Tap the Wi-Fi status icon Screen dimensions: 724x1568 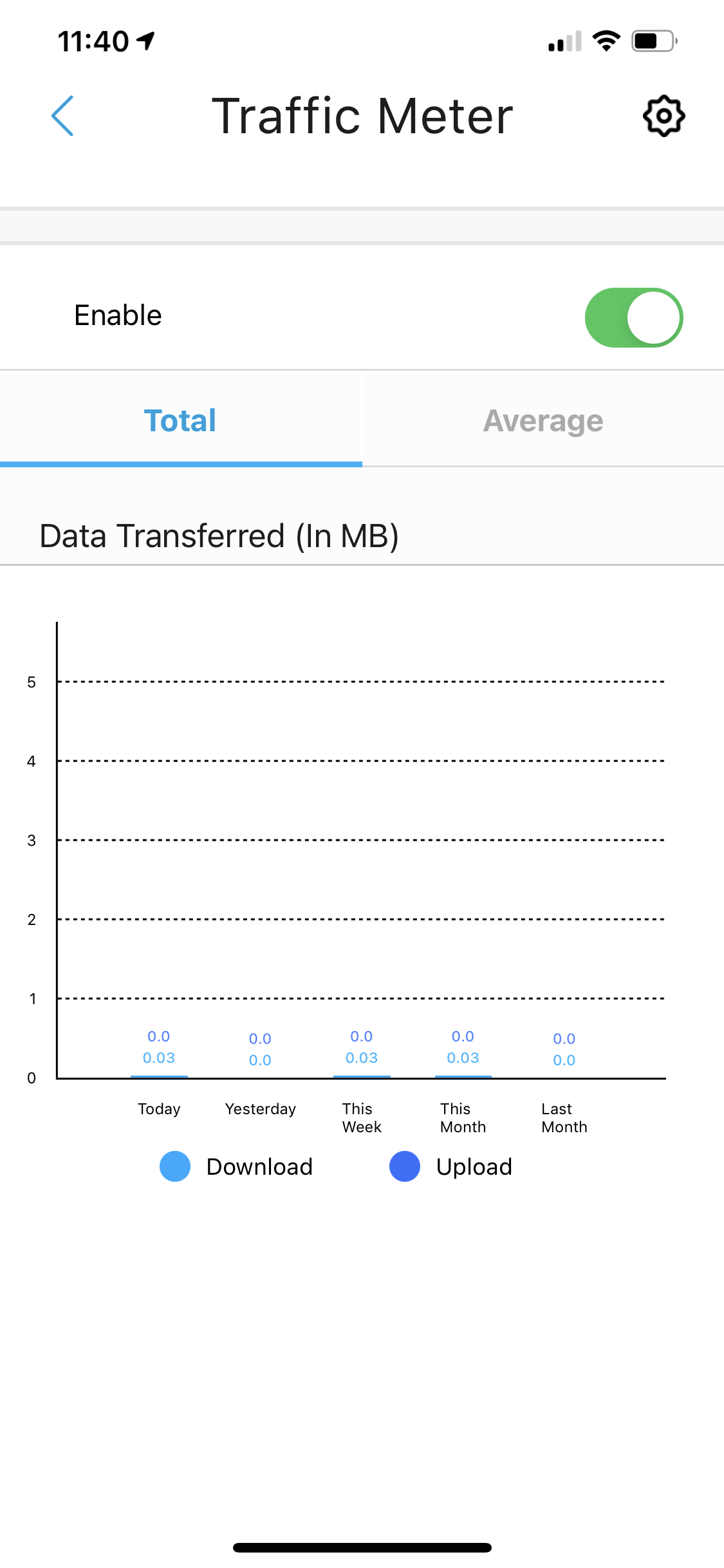point(606,41)
